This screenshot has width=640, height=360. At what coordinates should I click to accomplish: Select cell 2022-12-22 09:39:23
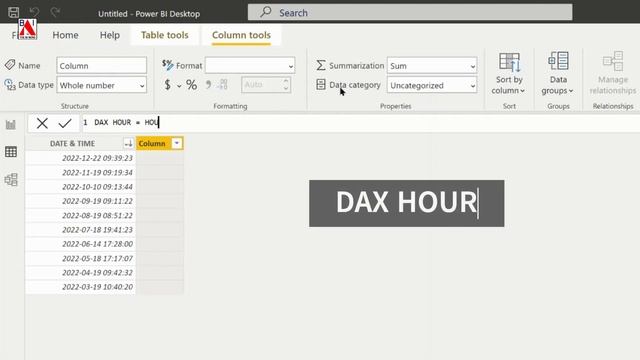(x=80, y=158)
